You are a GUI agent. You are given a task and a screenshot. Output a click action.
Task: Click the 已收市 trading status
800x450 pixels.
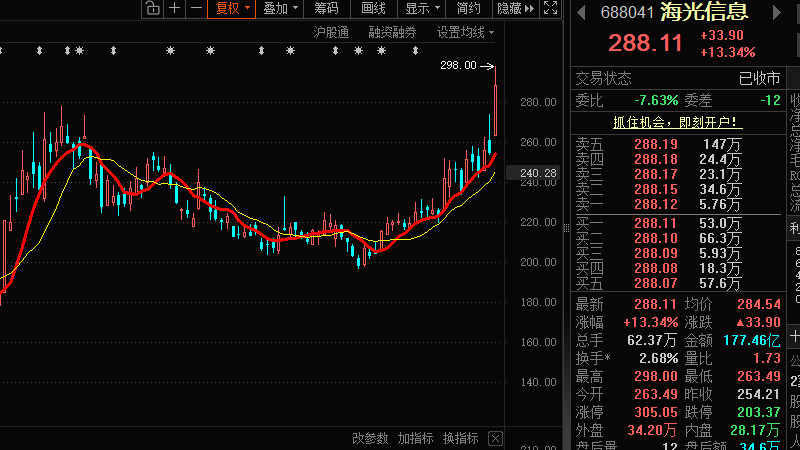click(759, 79)
